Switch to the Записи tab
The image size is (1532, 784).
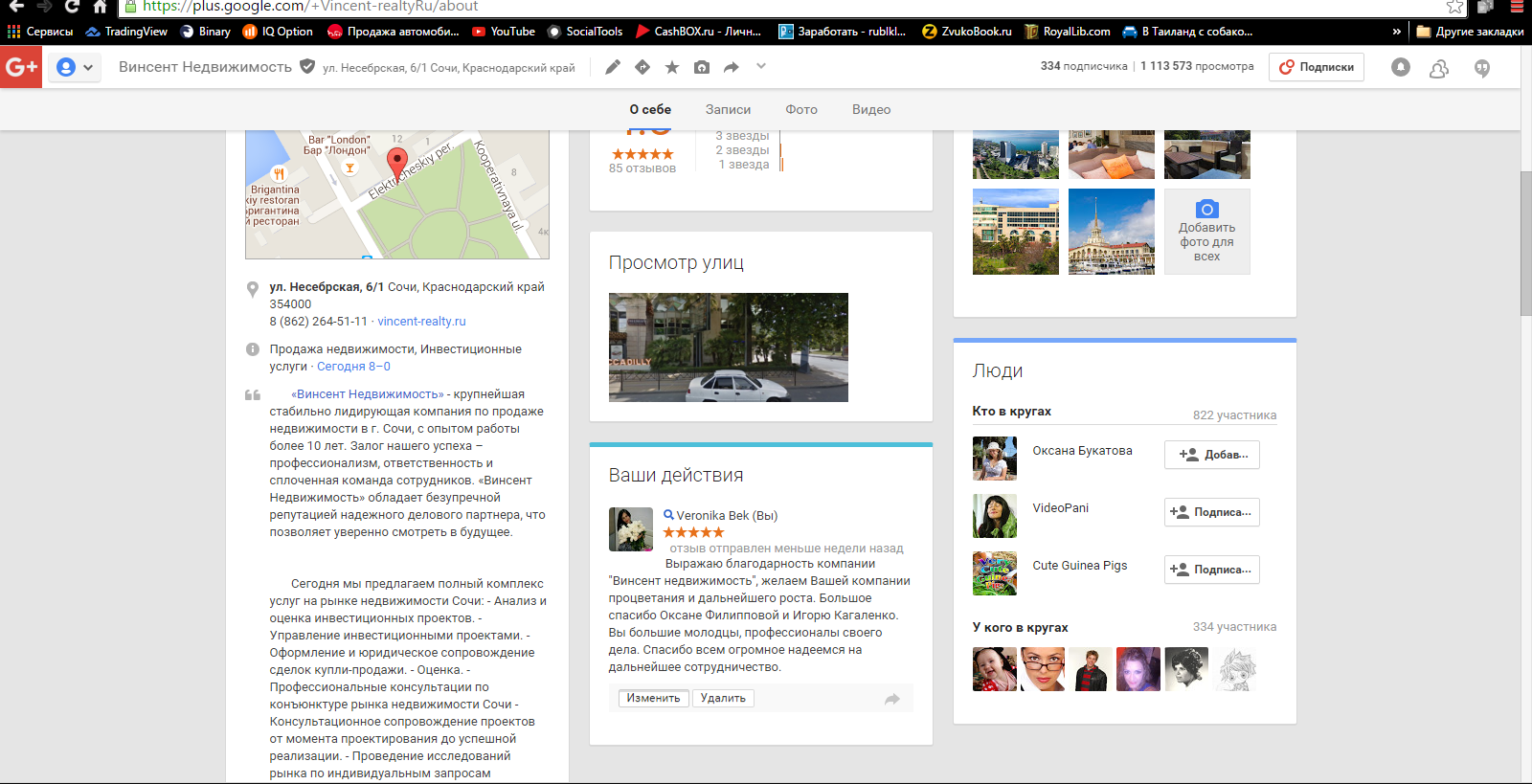(x=728, y=110)
